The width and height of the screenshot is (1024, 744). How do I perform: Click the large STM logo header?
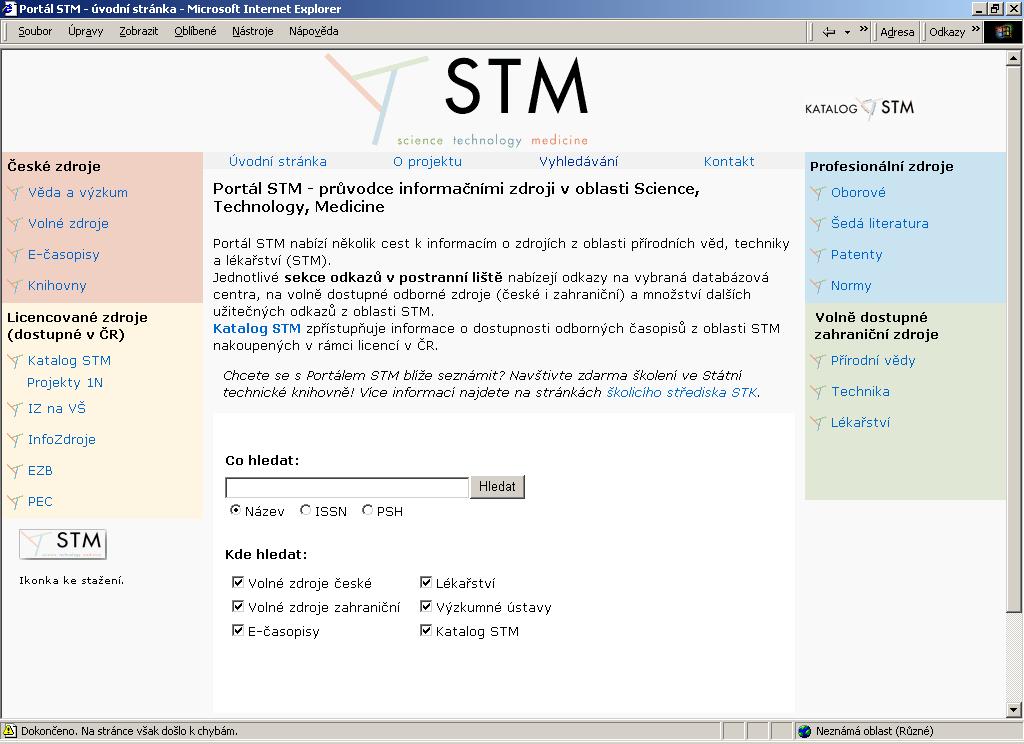coord(457,99)
